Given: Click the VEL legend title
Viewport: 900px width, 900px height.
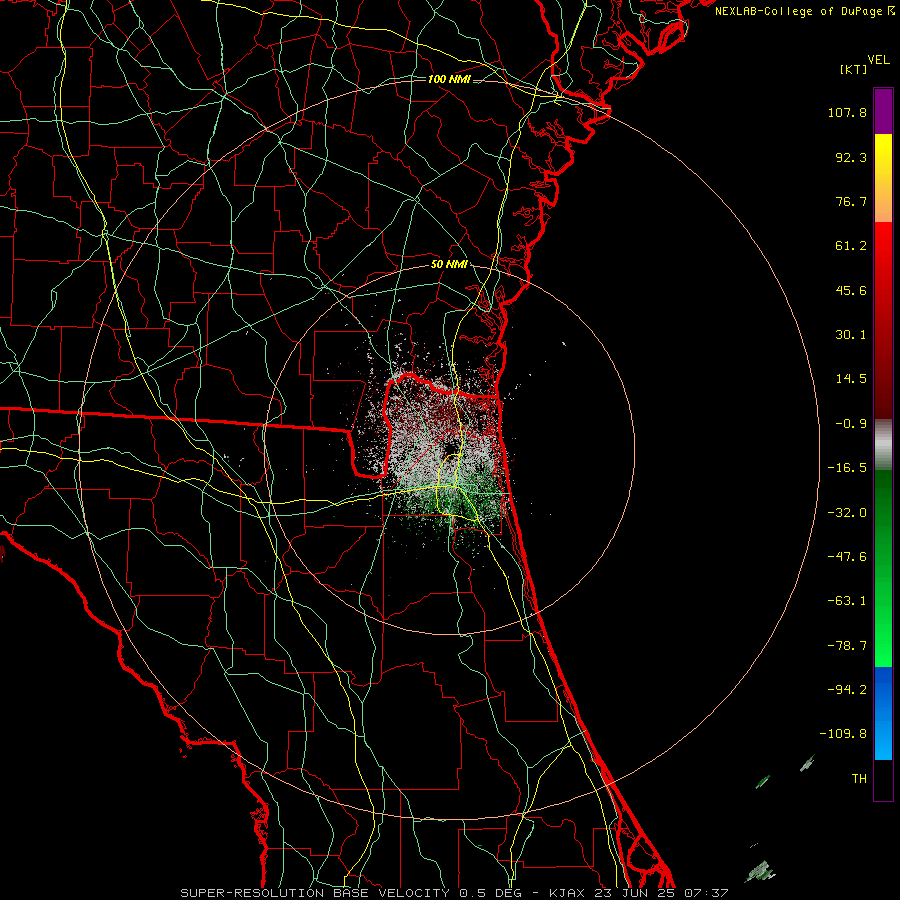Looking at the screenshot, I should [x=878, y=60].
